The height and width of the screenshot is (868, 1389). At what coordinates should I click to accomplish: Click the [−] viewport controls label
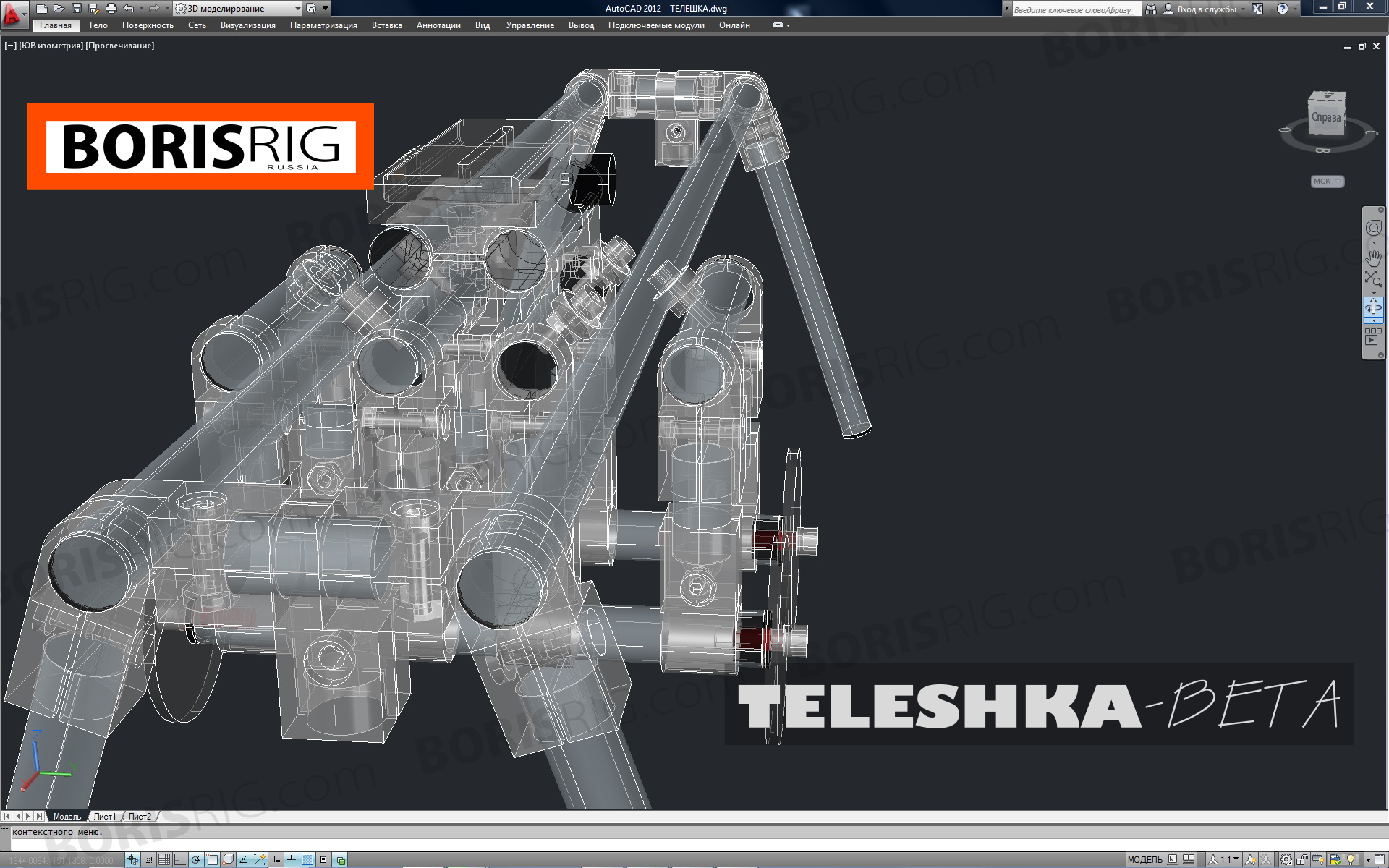coord(10,46)
